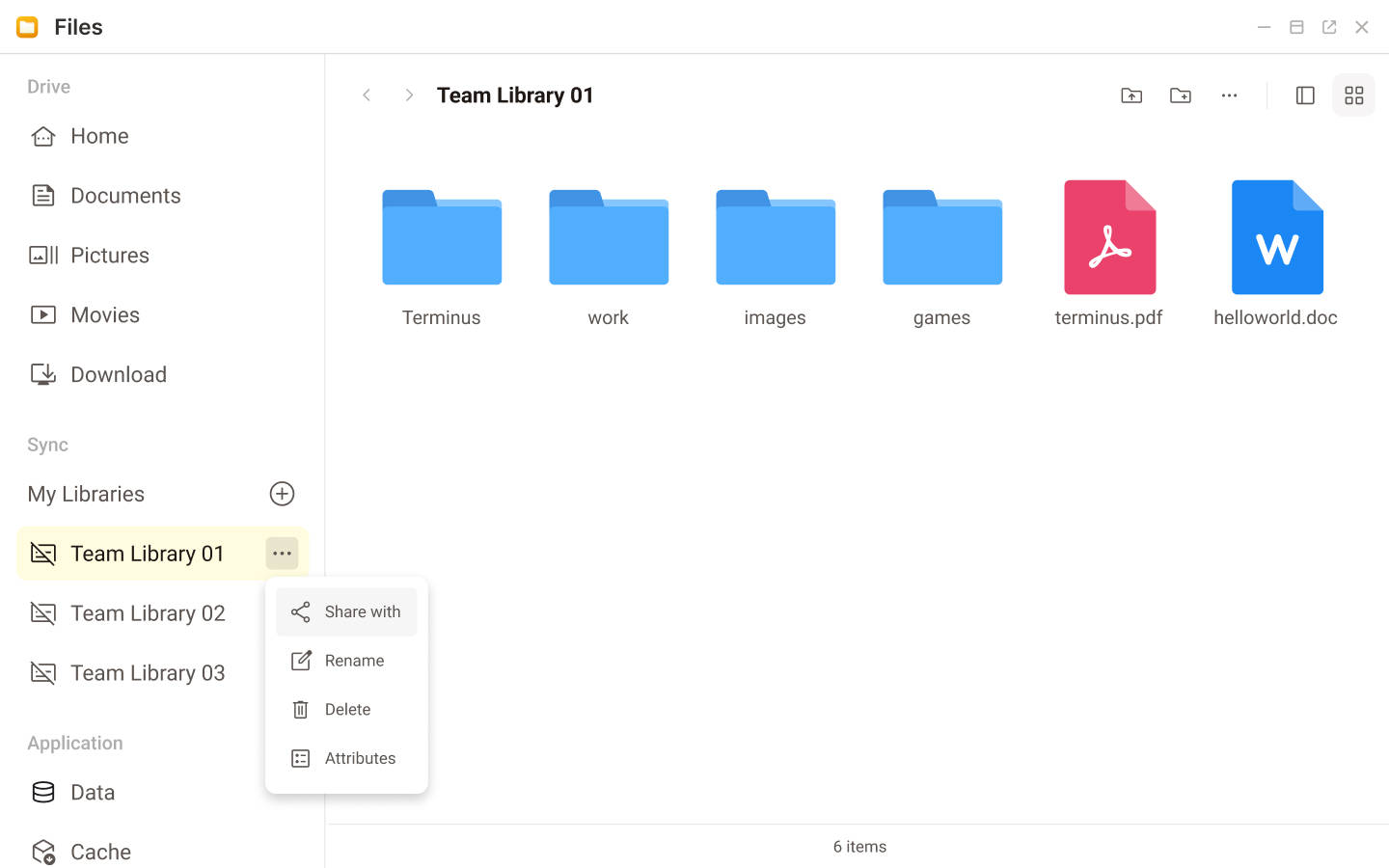Choose Delete from context menu
1389x868 pixels.
click(346, 710)
